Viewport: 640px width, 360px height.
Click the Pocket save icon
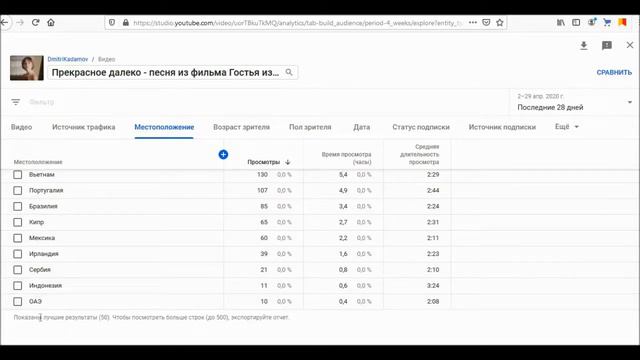486,22
